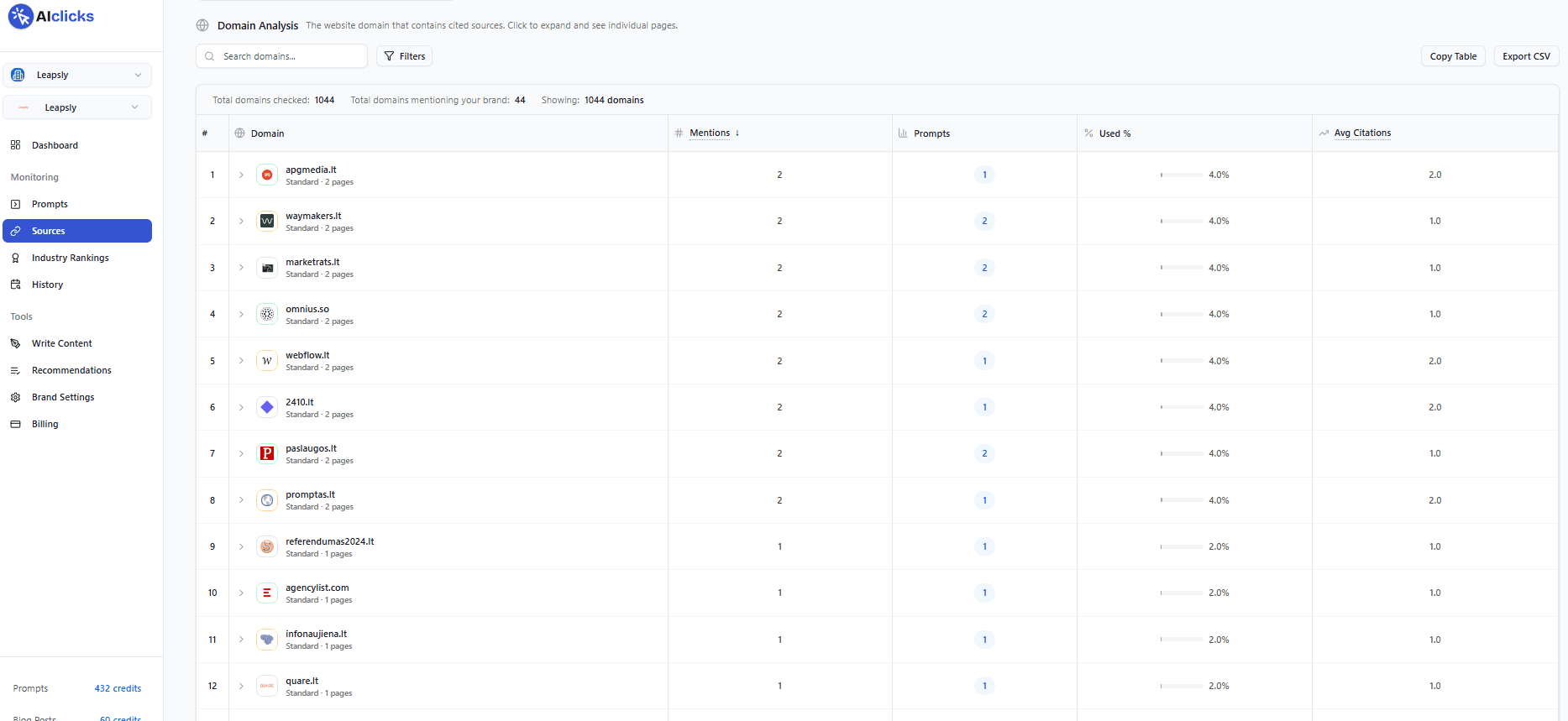Click the Filters button
This screenshot has width=1568, height=721.
(x=404, y=56)
